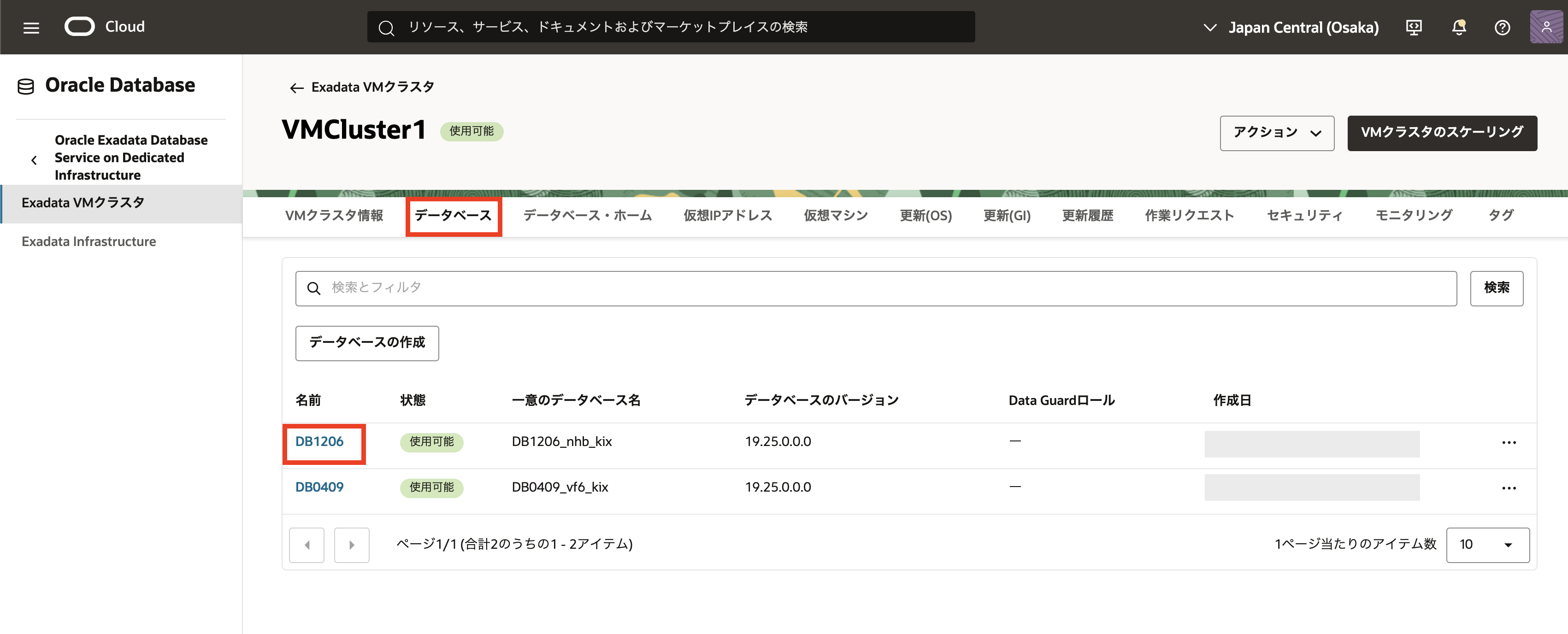Collapse Oracle Exadata Database Service sidebar chevron

[x=34, y=160]
